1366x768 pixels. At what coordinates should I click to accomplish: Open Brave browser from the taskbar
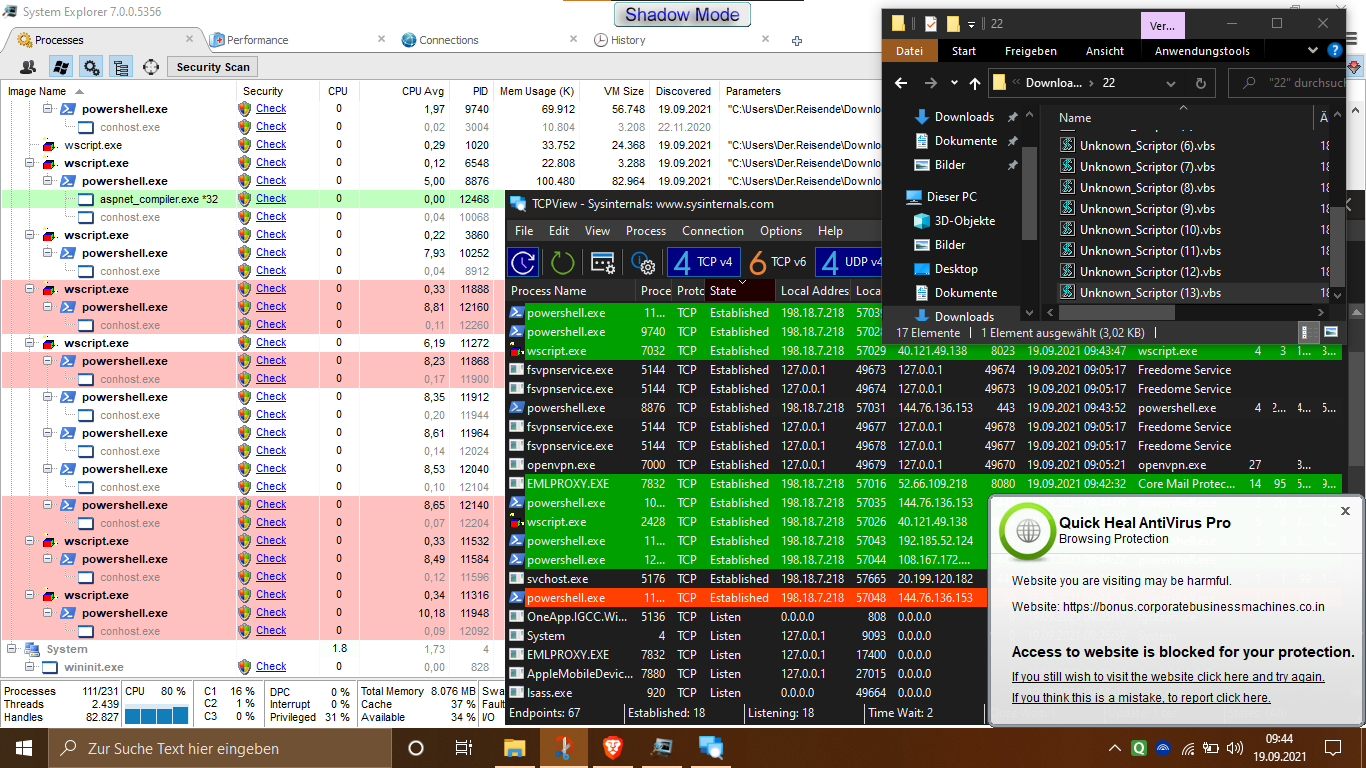tap(611, 747)
